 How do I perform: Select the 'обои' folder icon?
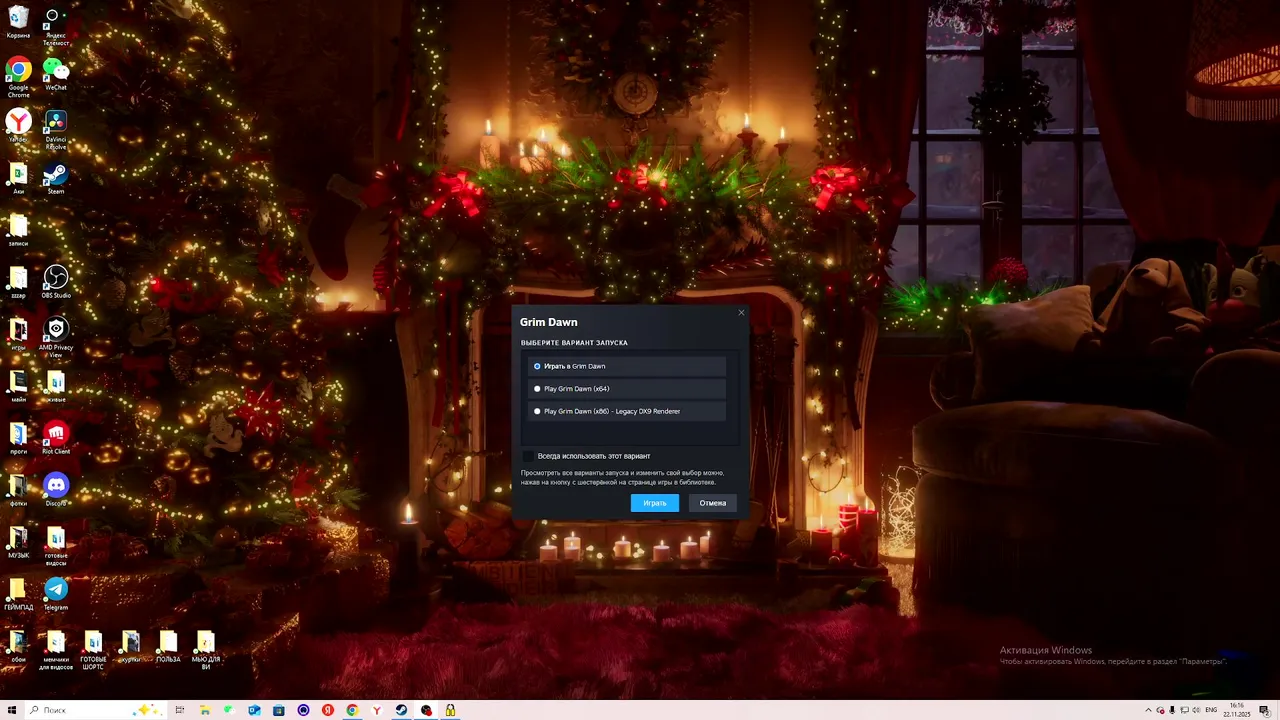coord(18,646)
